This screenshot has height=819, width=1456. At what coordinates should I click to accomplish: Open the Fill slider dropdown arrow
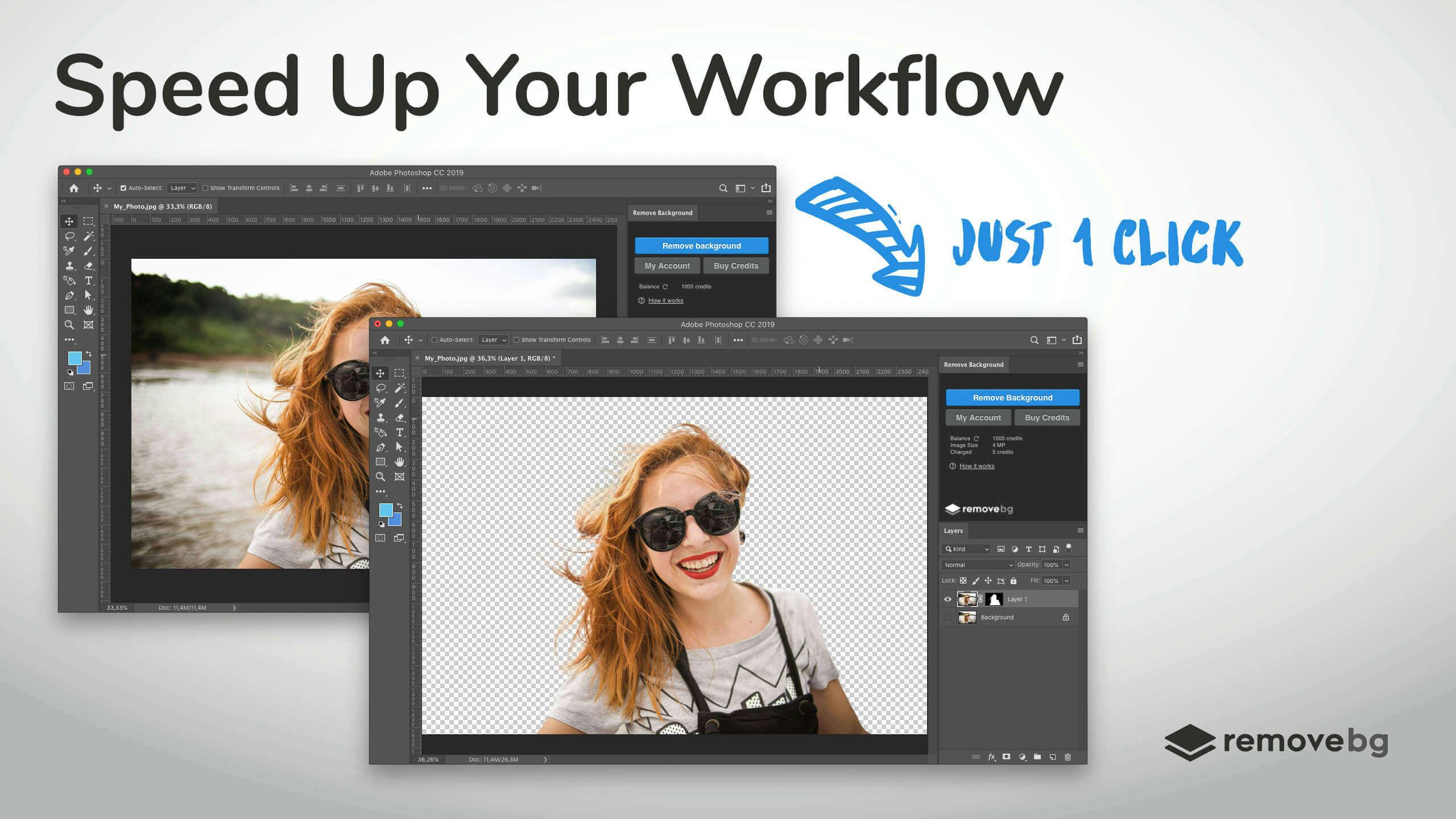point(1066,581)
